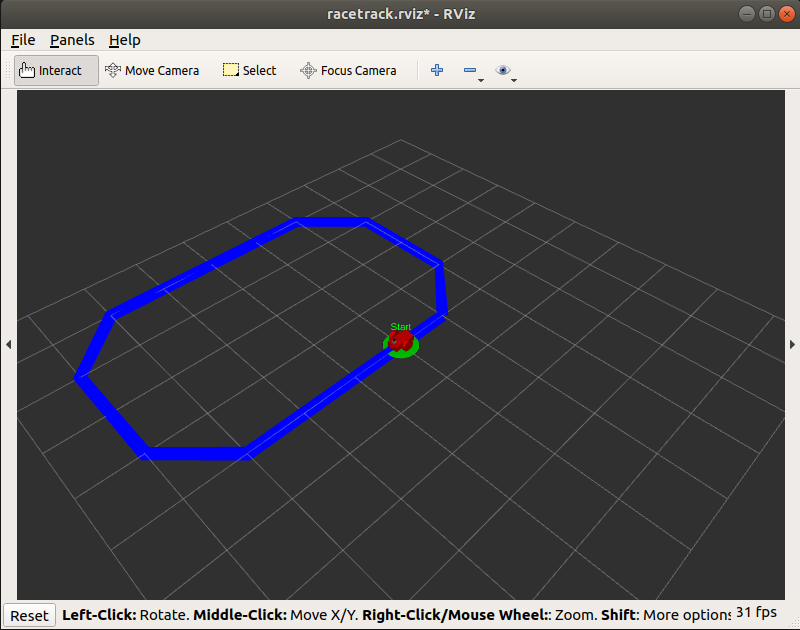Viewport: 800px width, 630px height.
Task: Click the red robot model at Start
Action: [x=401, y=341]
